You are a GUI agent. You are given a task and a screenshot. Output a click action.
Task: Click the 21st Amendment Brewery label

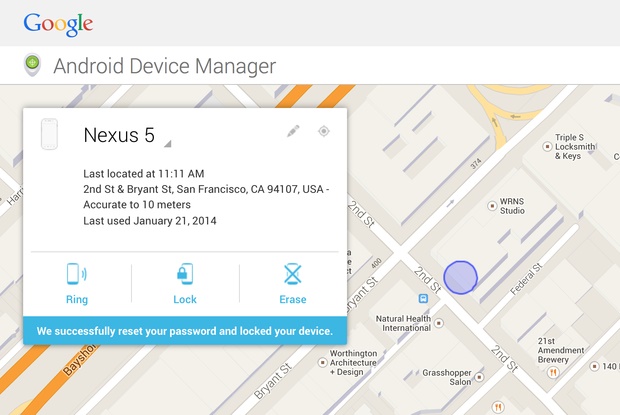click(x=561, y=350)
